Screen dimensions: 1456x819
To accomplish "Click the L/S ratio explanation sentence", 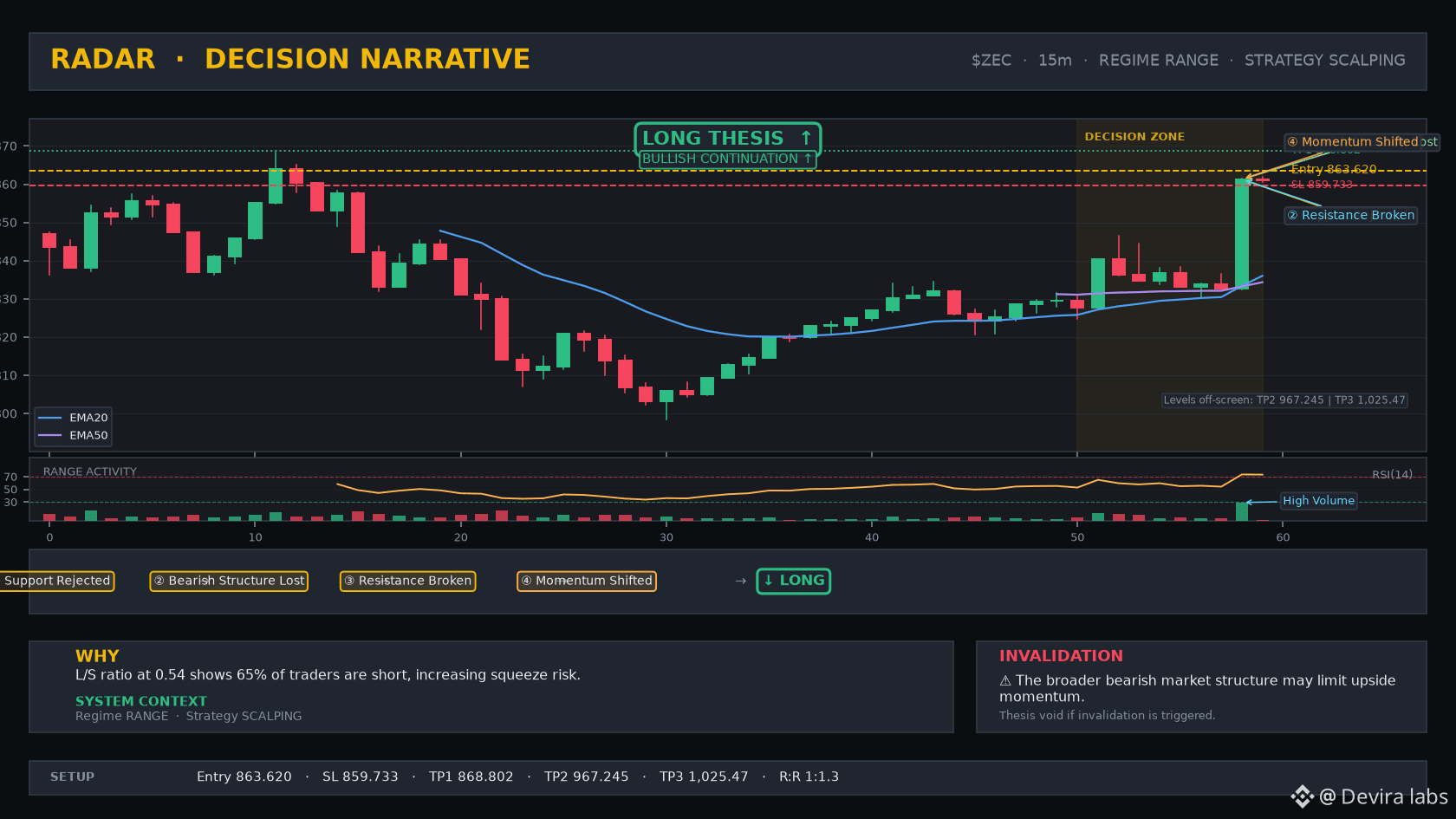I will click(x=328, y=675).
